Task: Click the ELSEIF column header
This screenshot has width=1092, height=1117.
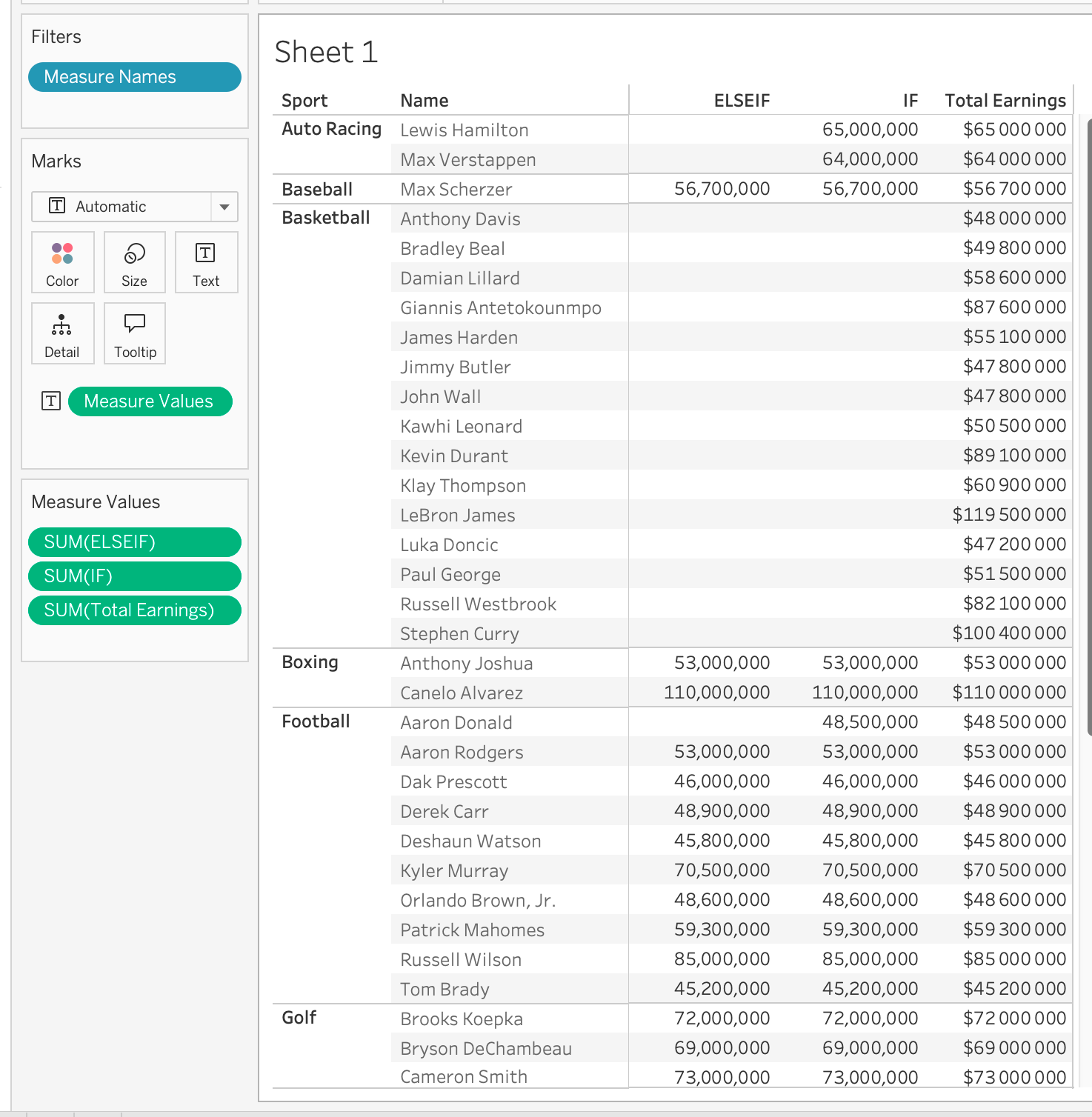Action: tap(742, 101)
